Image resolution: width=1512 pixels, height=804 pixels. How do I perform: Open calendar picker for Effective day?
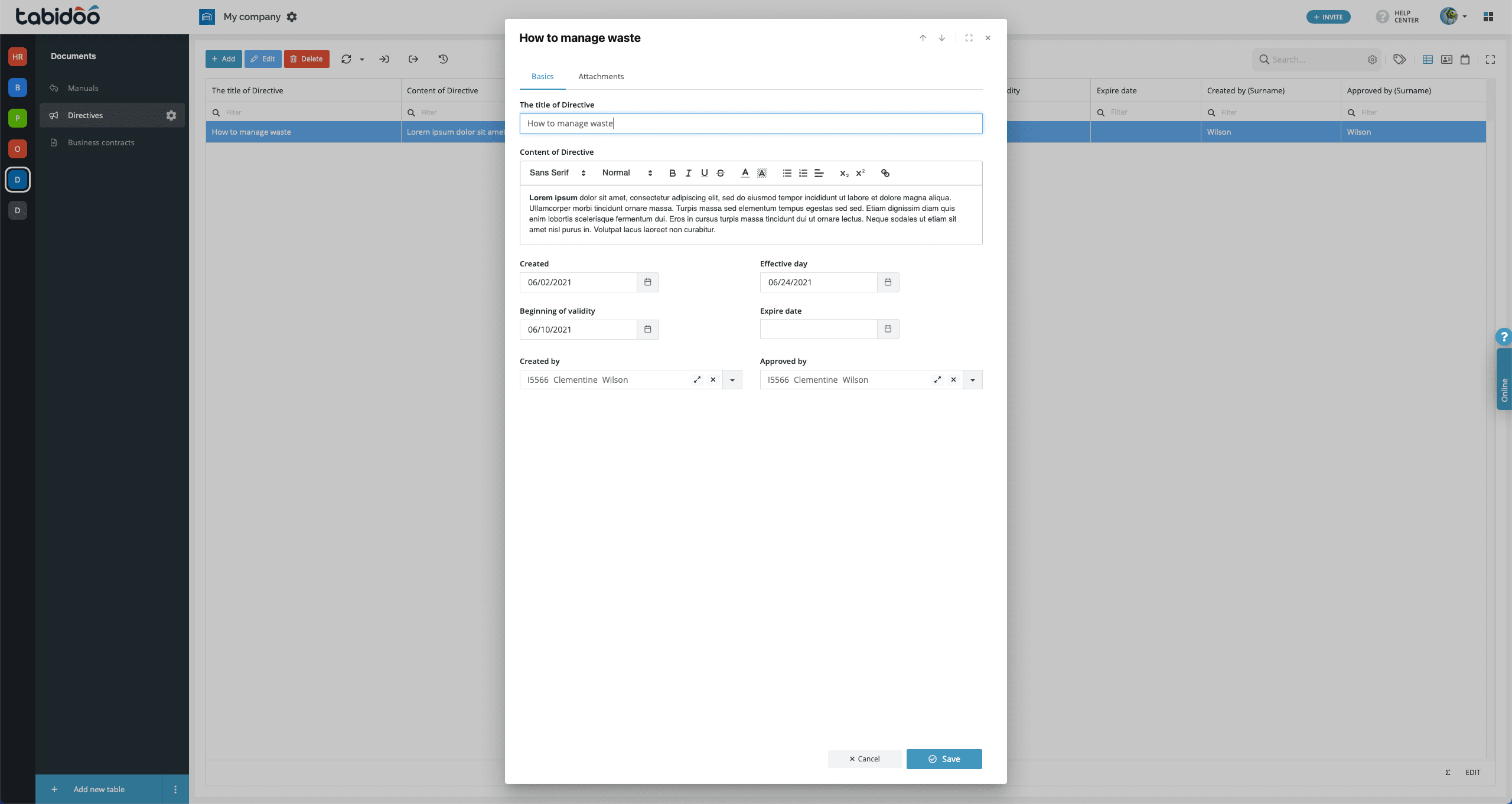pos(888,282)
